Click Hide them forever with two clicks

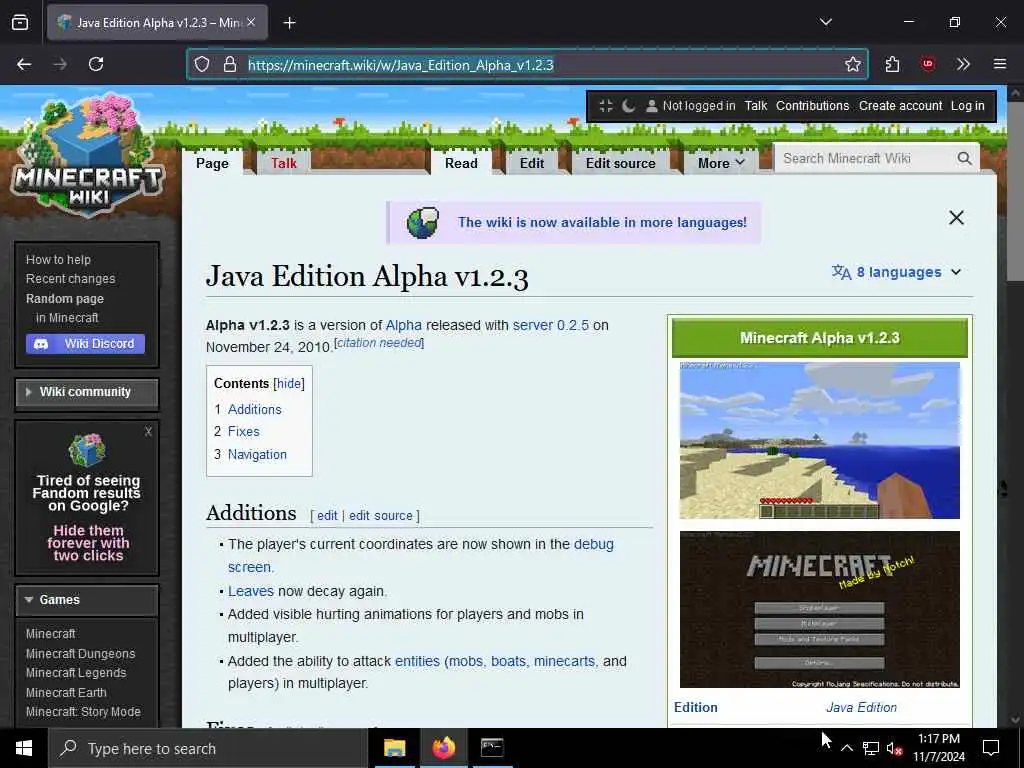88,543
